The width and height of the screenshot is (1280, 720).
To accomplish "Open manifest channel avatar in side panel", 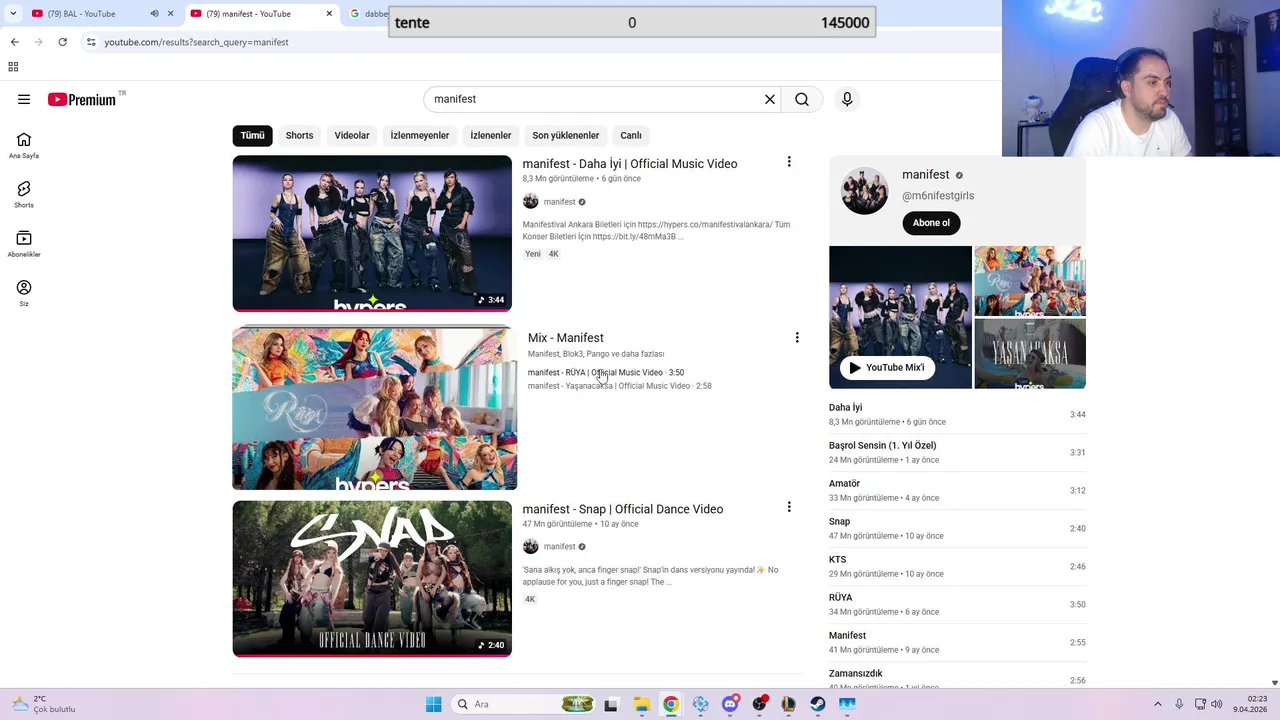I will click(x=865, y=190).
